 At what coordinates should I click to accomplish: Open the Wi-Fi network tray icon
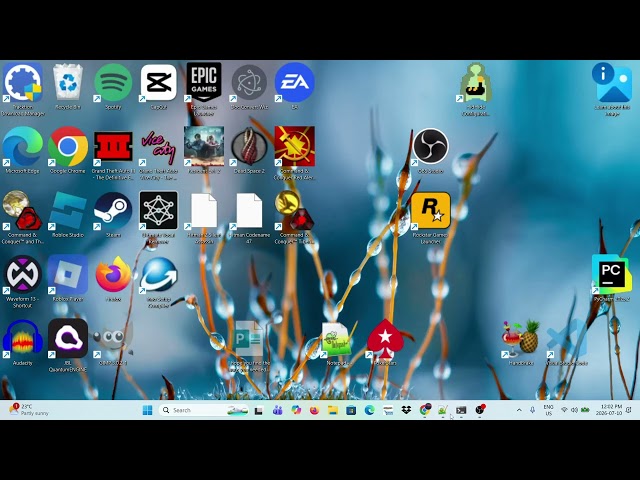pyautogui.click(x=564, y=410)
